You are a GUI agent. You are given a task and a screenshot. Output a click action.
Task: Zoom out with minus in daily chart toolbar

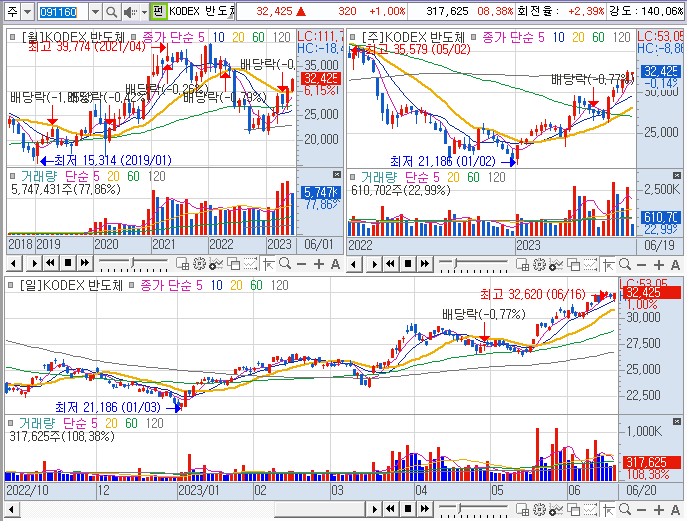tap(642, 510)
